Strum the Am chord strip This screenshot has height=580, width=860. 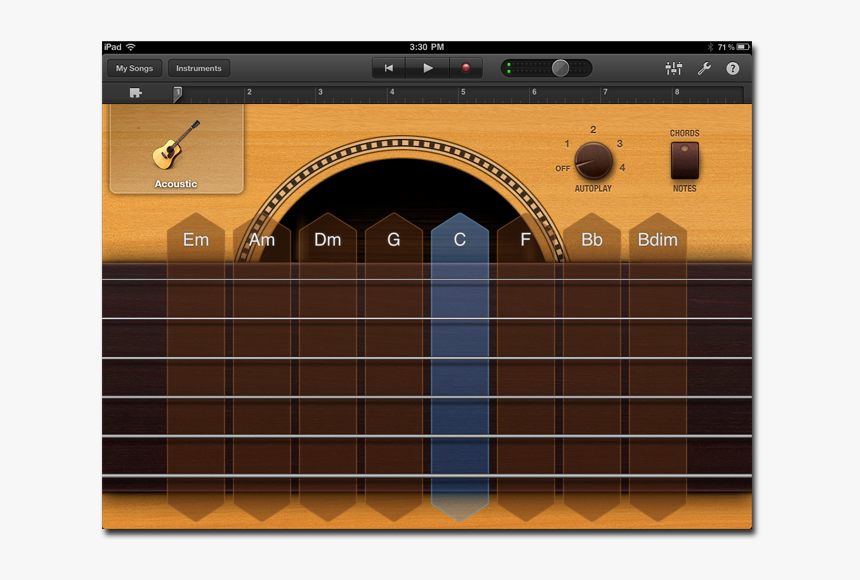pyautogui.click(x=262, y=367)
